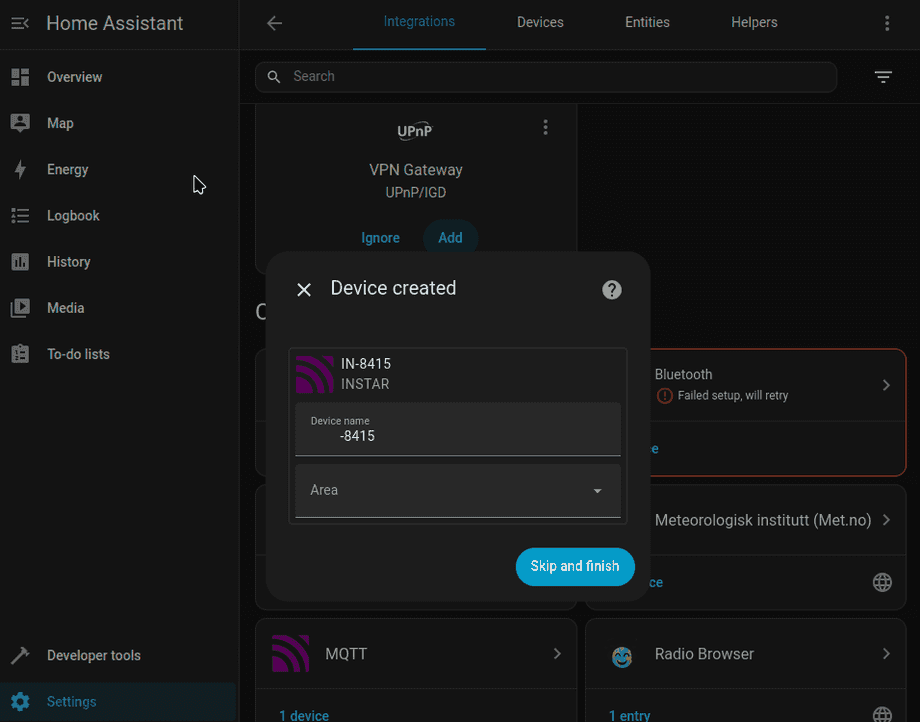Click Ignore on the VPN Gateway card
Viewport: 920px width, 722px height.
tap(380, 237)
